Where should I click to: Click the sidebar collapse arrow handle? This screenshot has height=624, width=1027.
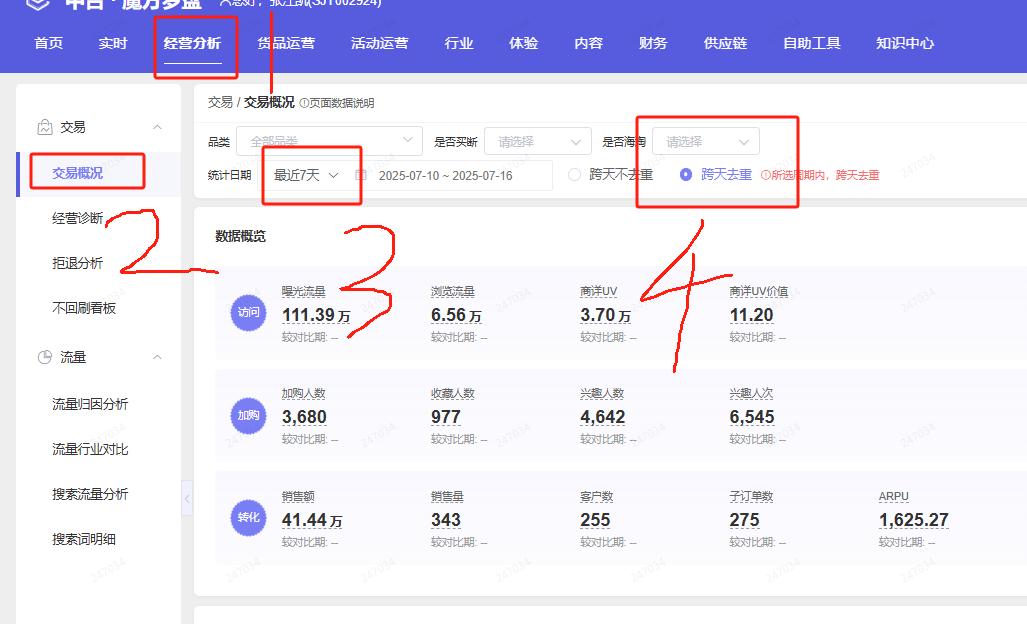tap(187, 498)
